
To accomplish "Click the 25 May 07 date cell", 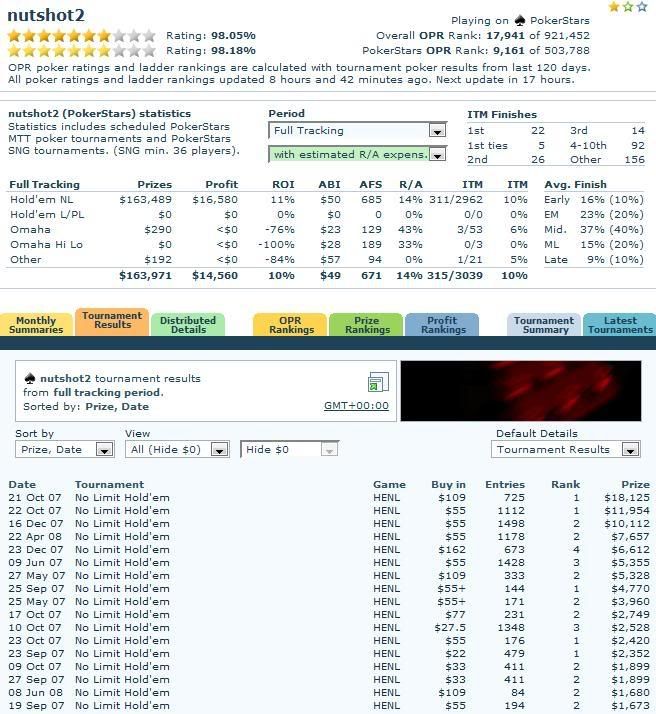I will (x=37, y=602).
